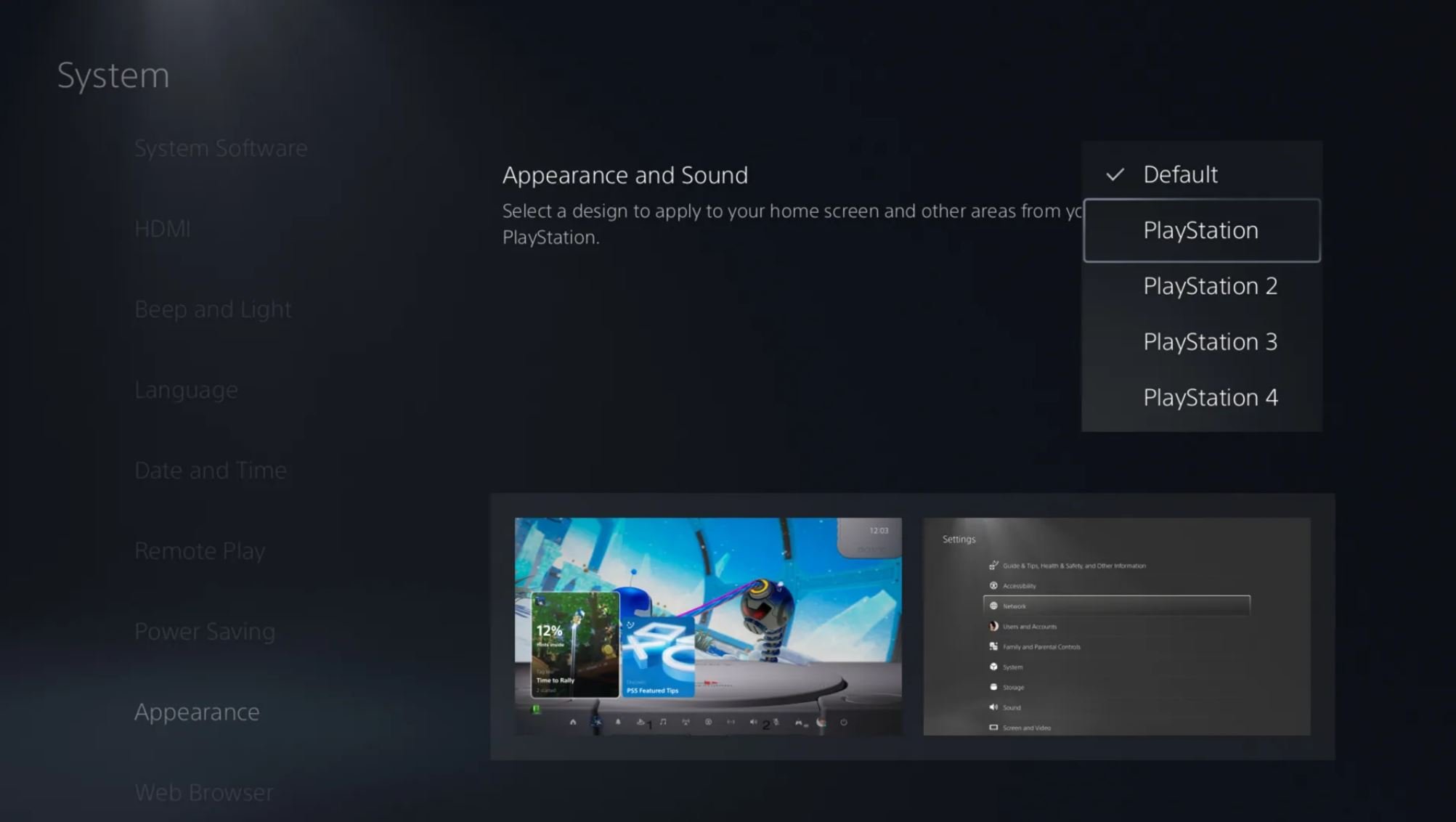
Task: Select the Accessibility icon in the preview list
Action: click(993, 586)
